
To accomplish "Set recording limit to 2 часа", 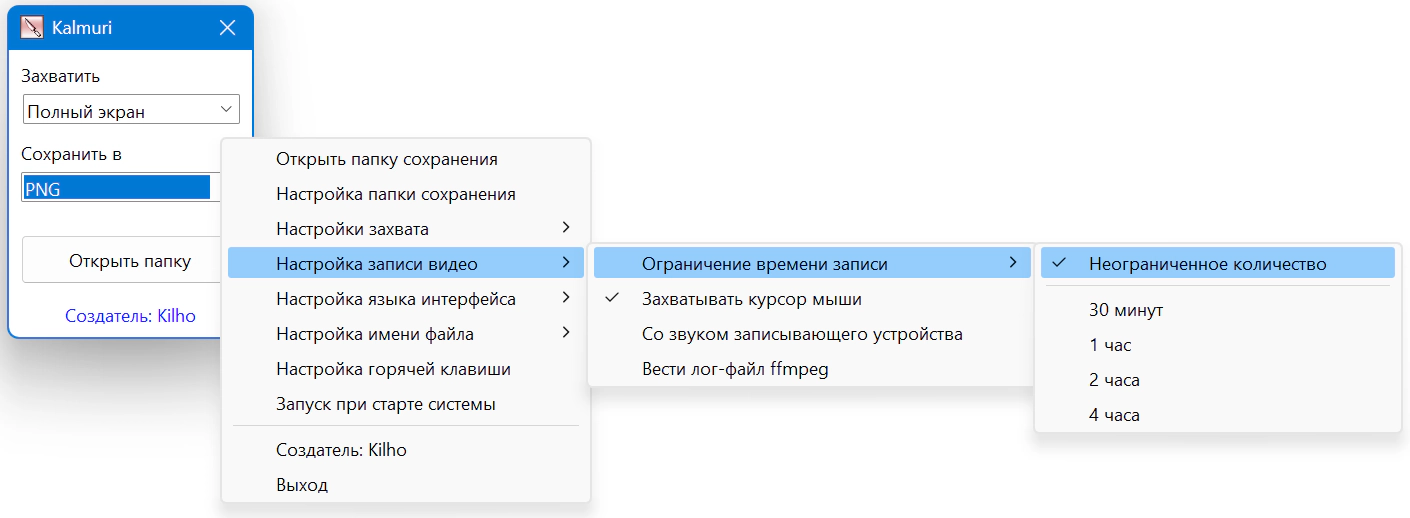I will 1218,380.
